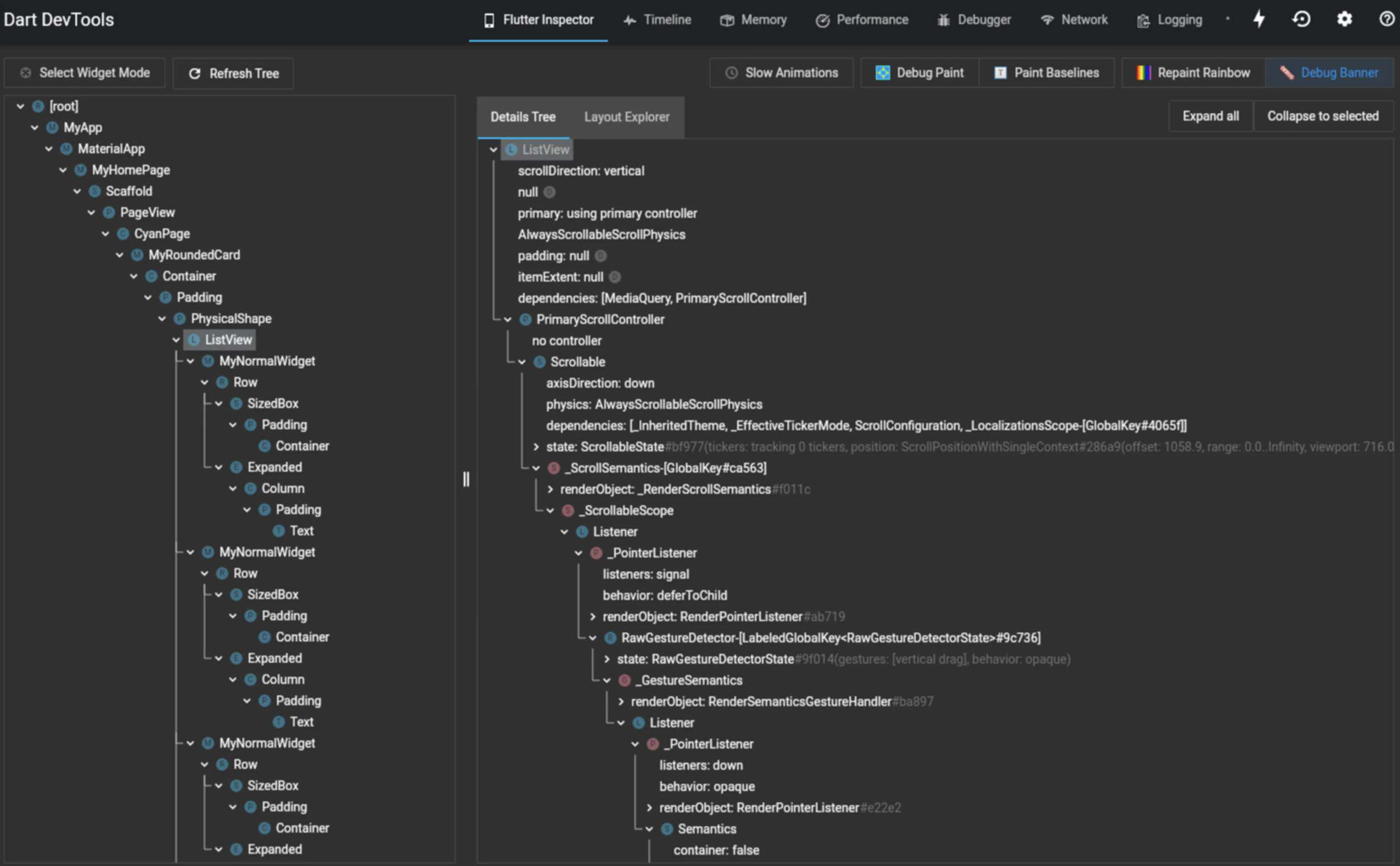Collapse the ListView node in Details Tree
Viewport: 1400px width, 866px height.
point(493,150)
